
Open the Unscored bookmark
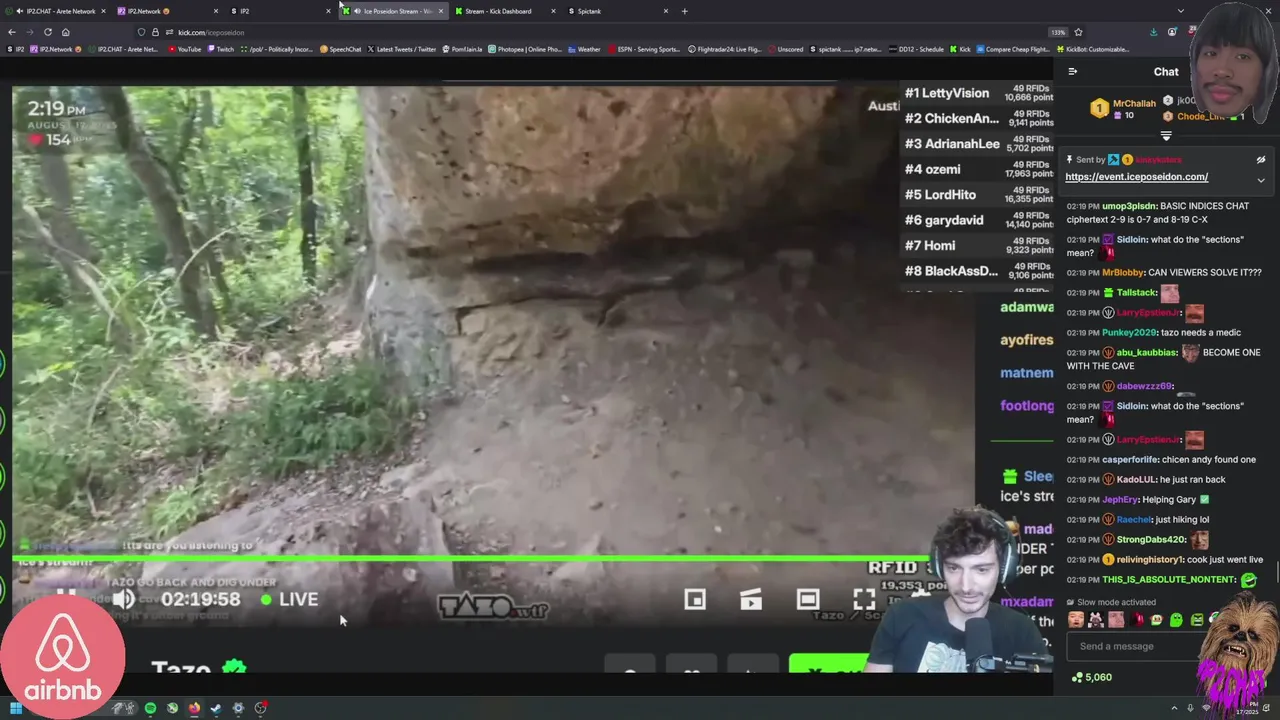tap(785, 49)
